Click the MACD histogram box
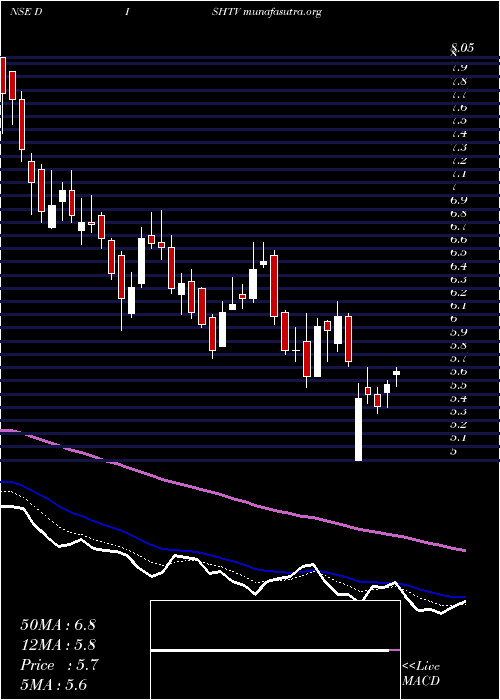This screenshot has height=700, width=500. pyautogui.click(x=275, y=650)
